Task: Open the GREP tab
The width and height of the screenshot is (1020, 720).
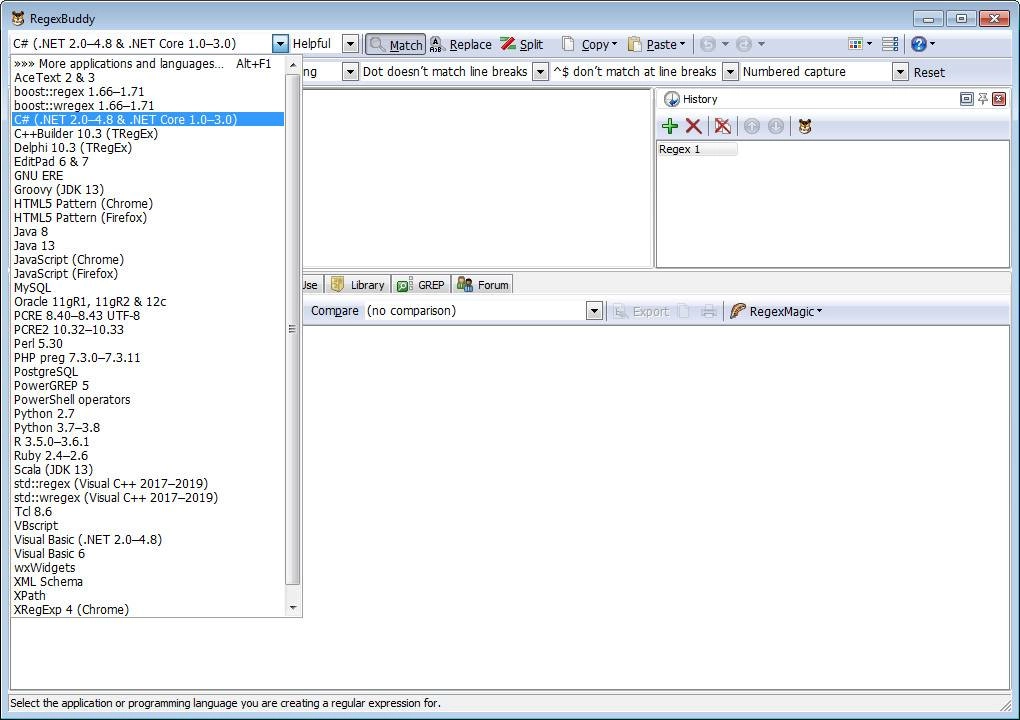Action: (421, 285)
